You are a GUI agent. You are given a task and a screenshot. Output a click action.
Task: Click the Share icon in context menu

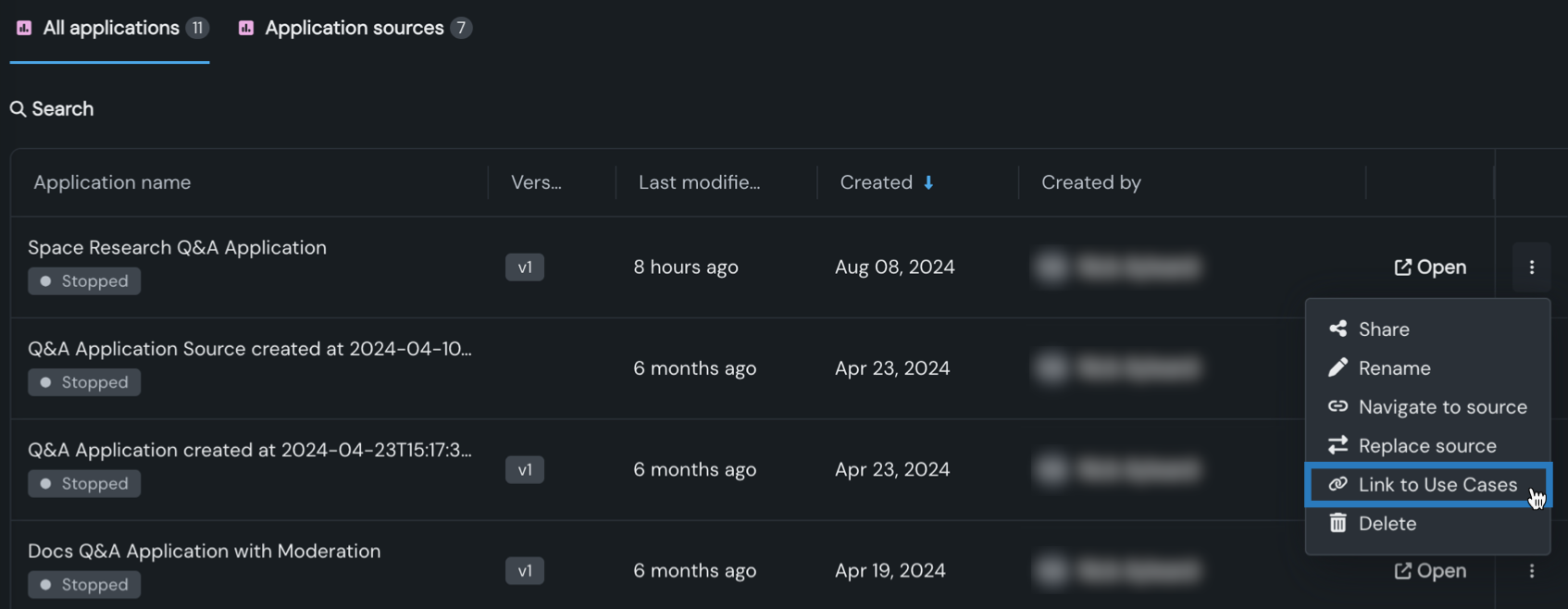click(x=1338, y=329)
